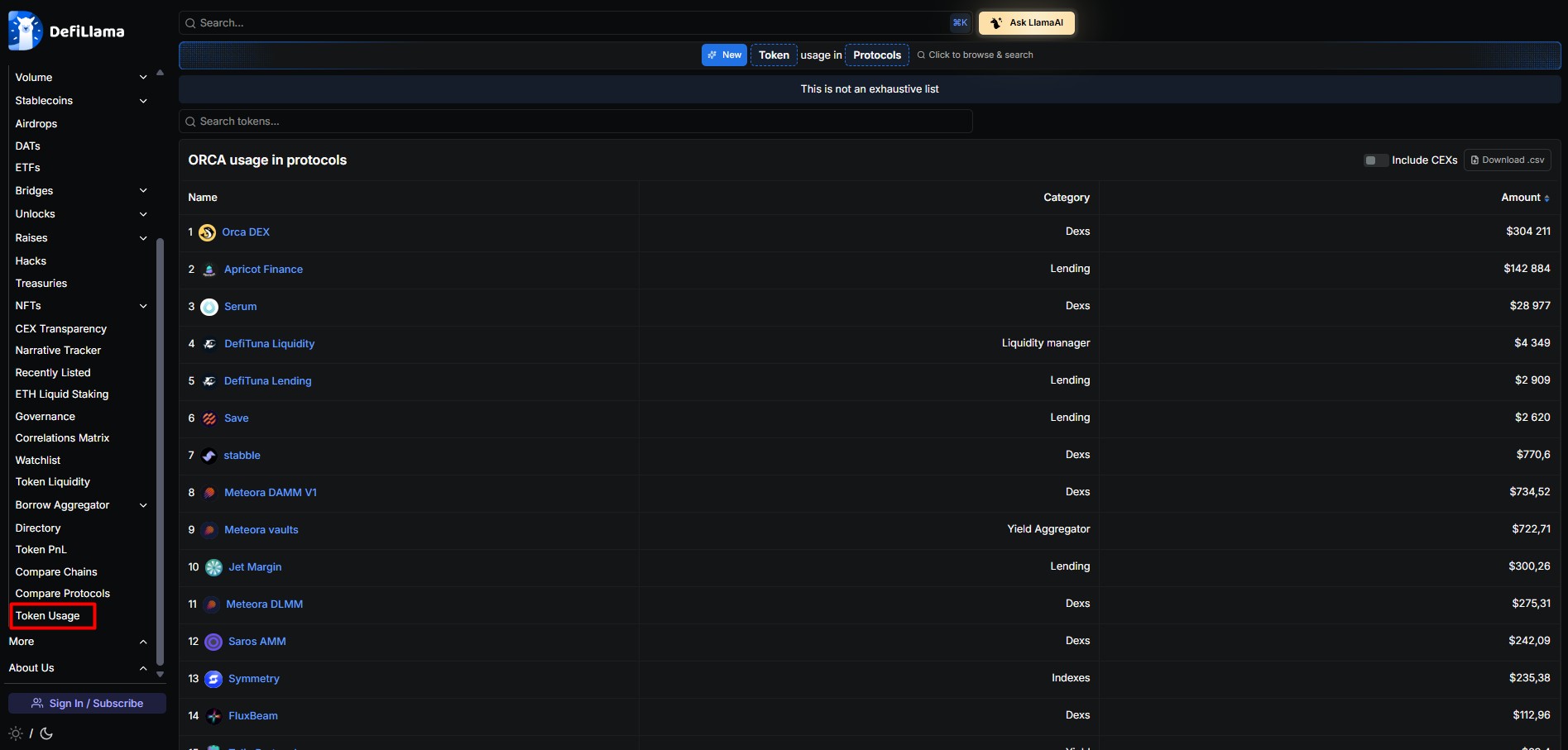Open Ask LlamaAI assistant
The image size is (1568, 750).
(1026, 23)
